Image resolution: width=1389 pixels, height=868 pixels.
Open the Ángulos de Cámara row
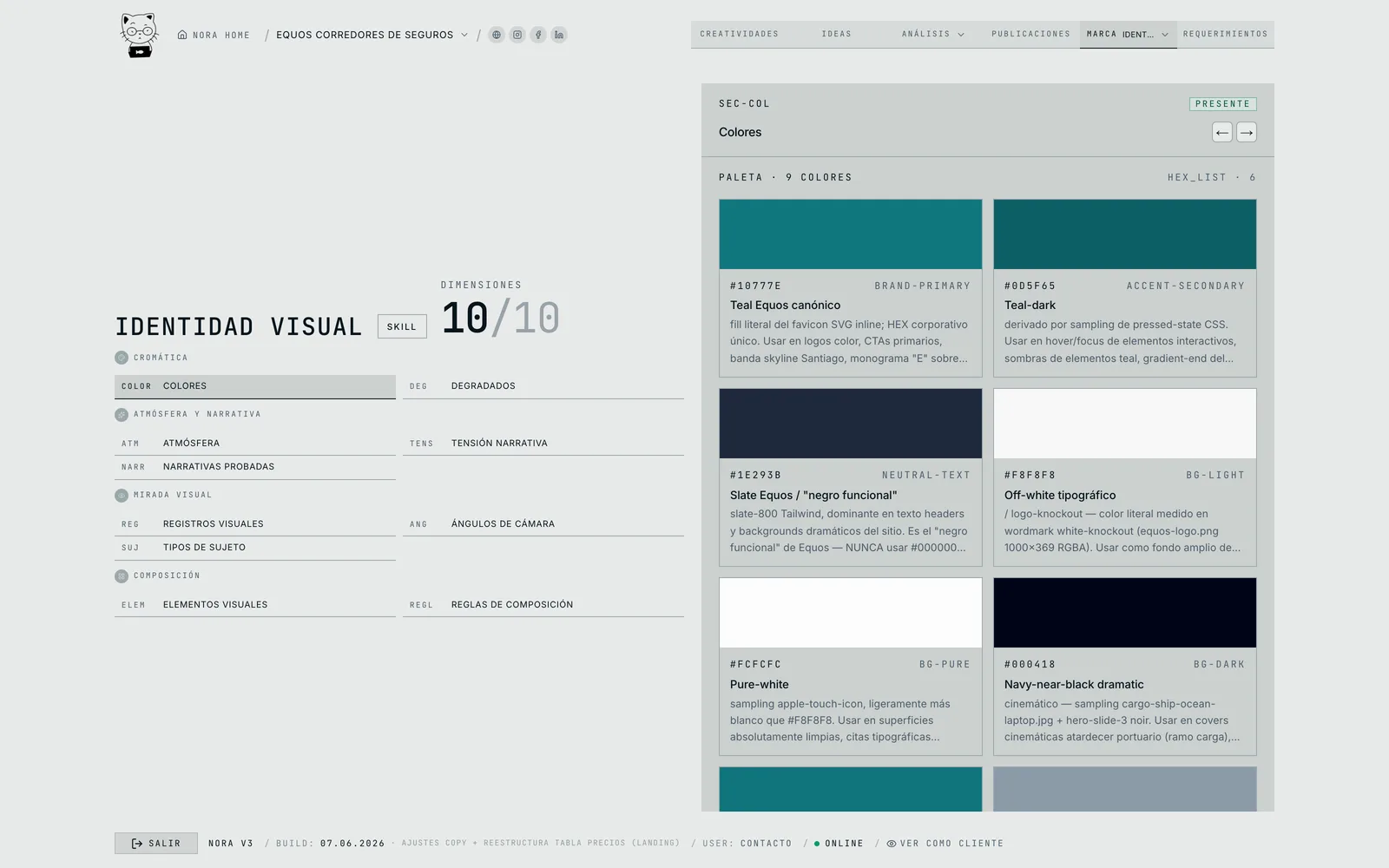click(x=543, y=524)
